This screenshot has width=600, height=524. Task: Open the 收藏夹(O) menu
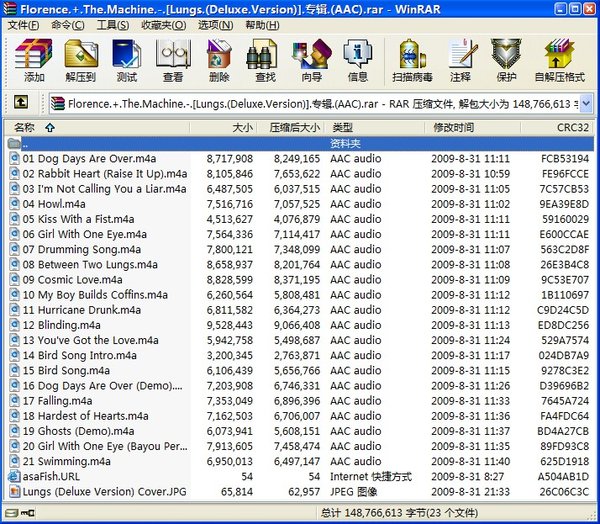(163, 25)
